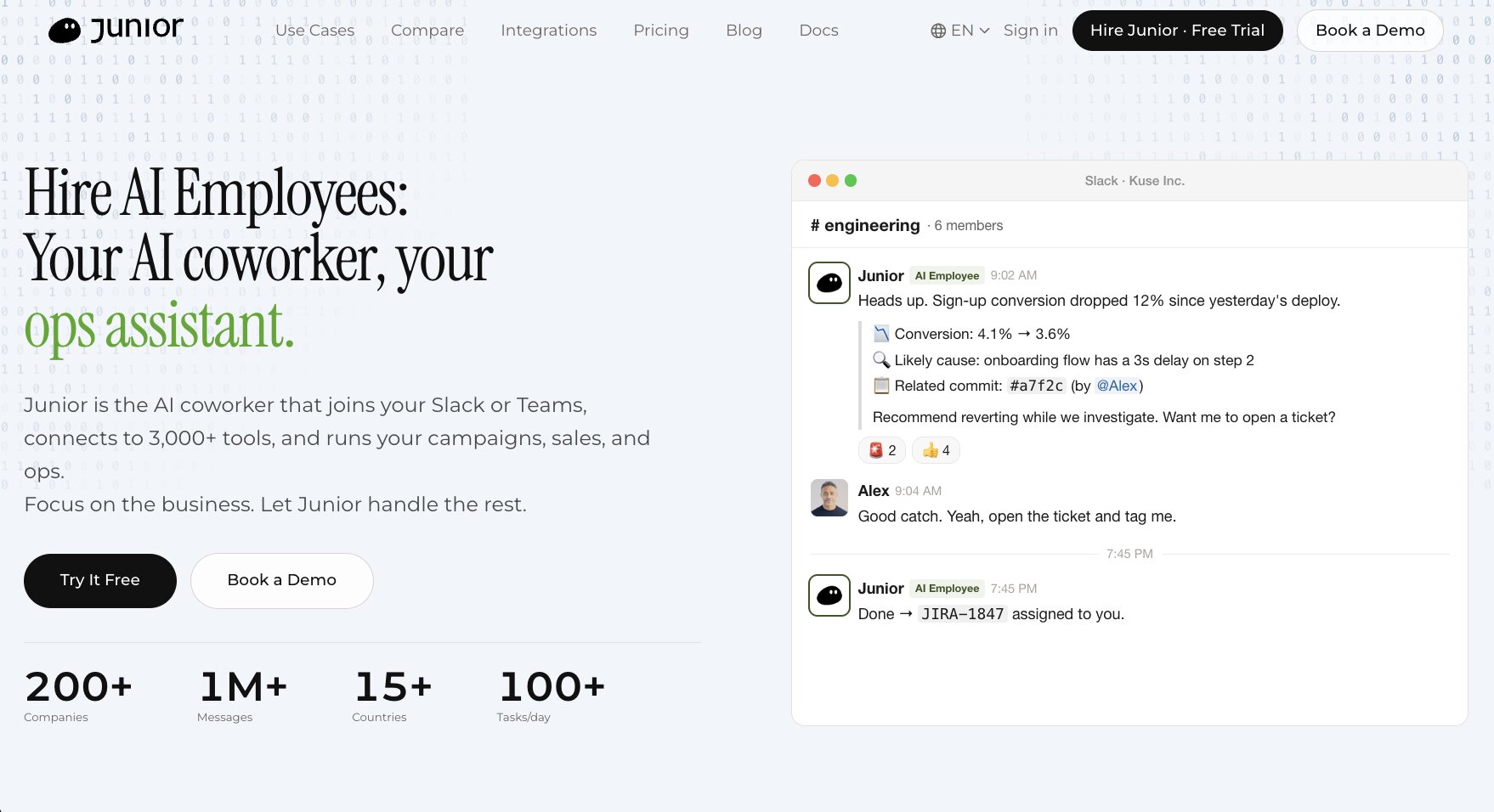Click the globe language icon

coord(938,31)
